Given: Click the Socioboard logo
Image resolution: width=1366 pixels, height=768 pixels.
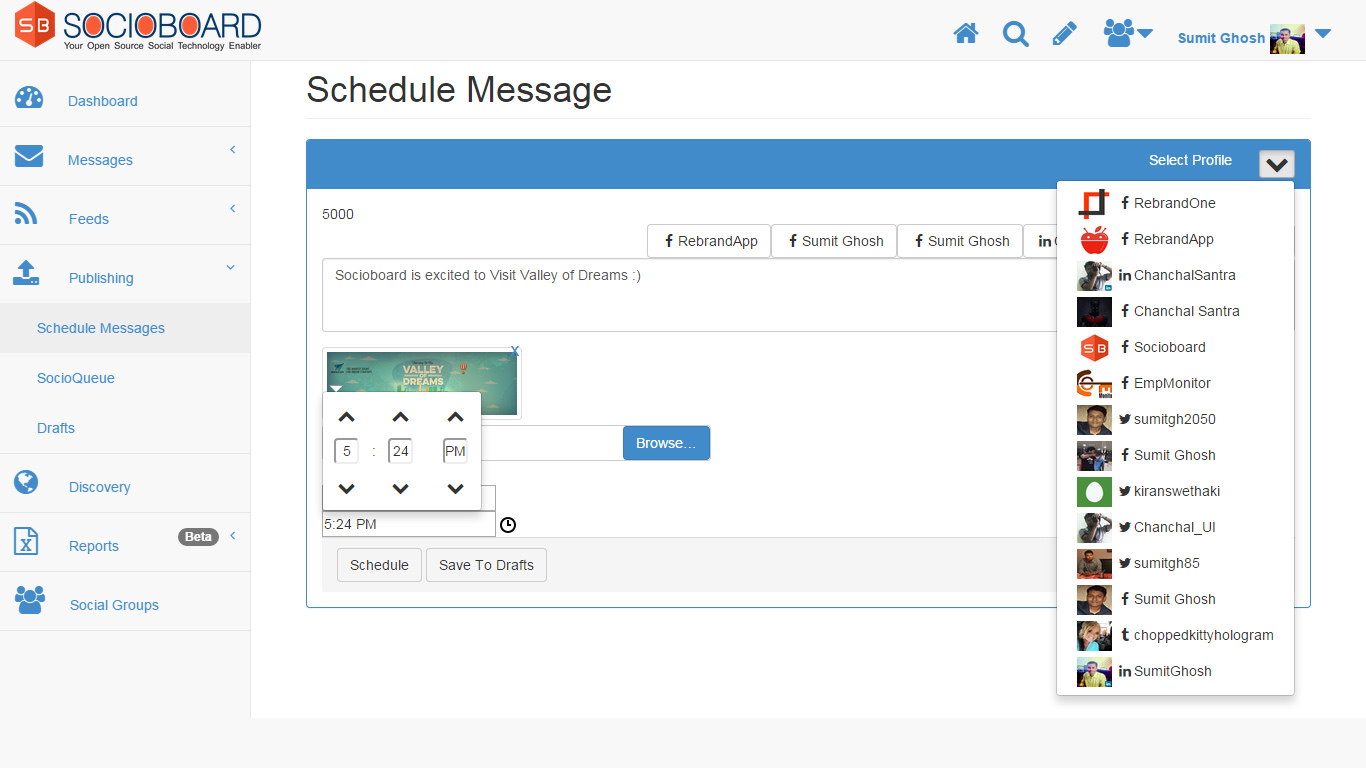Looking at the screenshot, I should 138,28.
